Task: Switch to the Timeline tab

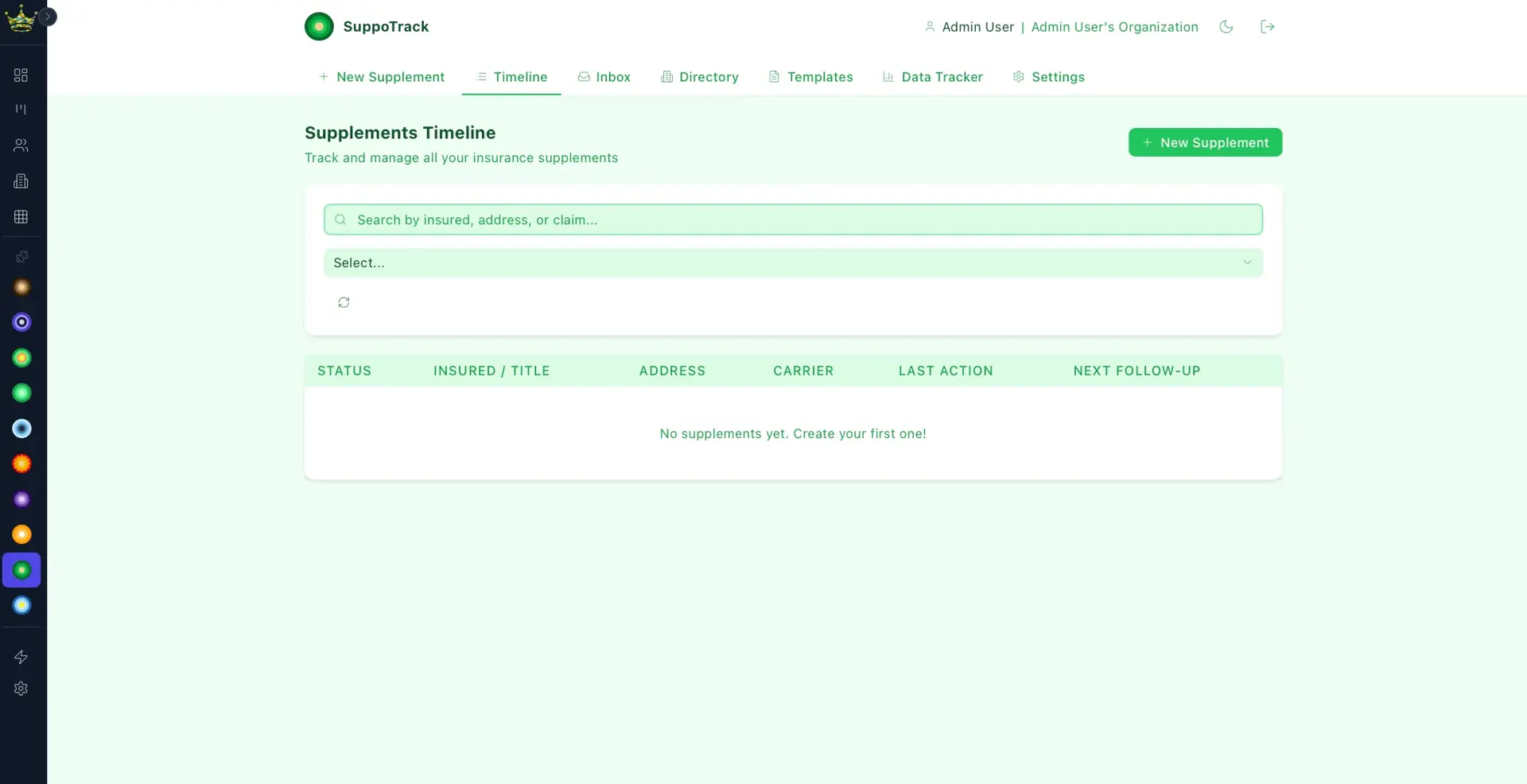Action: [511, 77]
